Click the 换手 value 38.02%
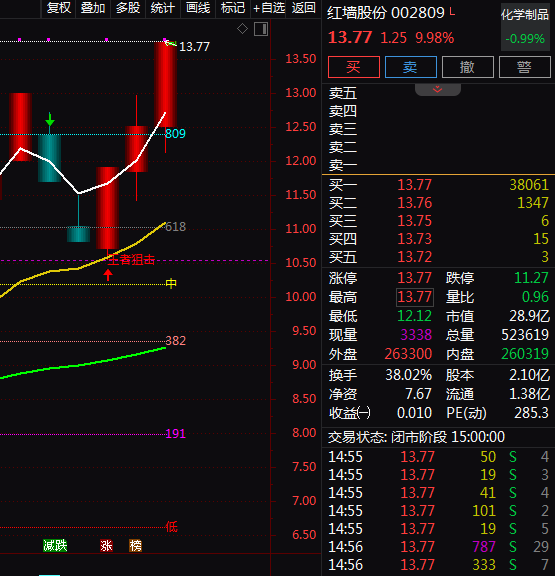555x576 pixels. click(408, 375)
